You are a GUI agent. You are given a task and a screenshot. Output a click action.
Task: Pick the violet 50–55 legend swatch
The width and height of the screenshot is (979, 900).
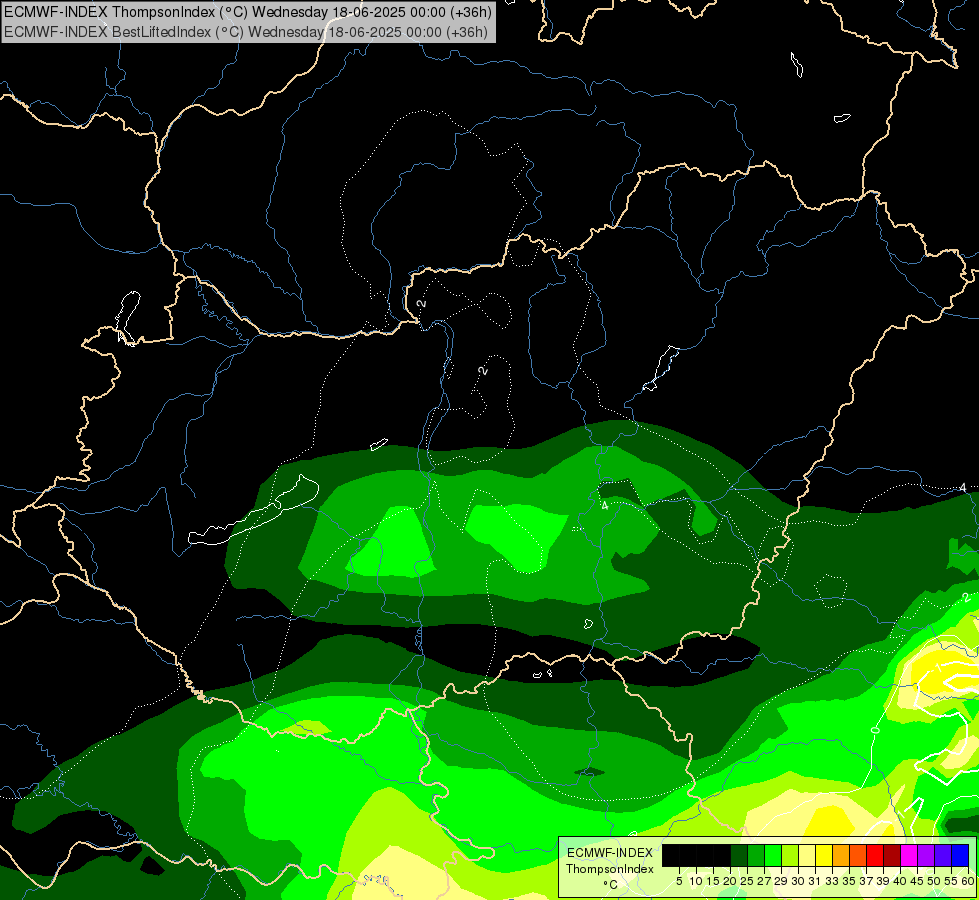943,855
